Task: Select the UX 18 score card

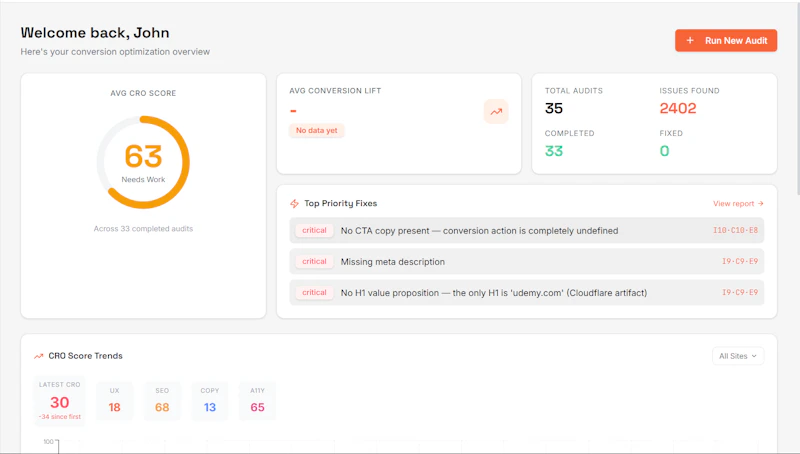Action: (x=114, y=401)
